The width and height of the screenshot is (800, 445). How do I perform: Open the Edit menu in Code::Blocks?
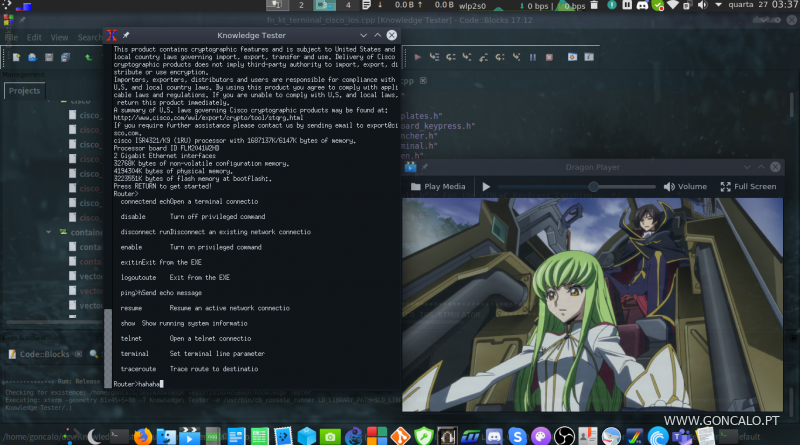coord(34,38)
